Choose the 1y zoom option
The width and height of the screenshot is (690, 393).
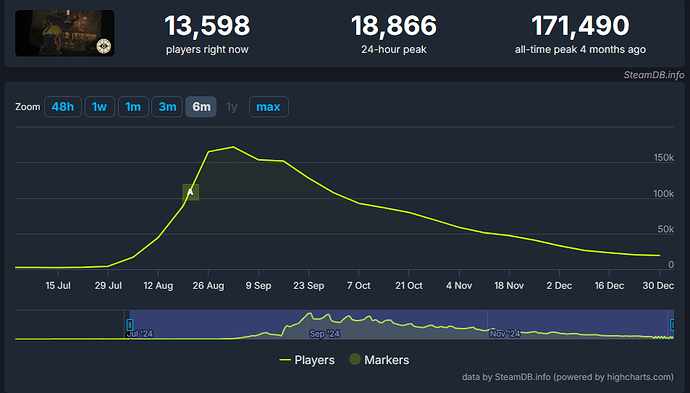[232, 107]
